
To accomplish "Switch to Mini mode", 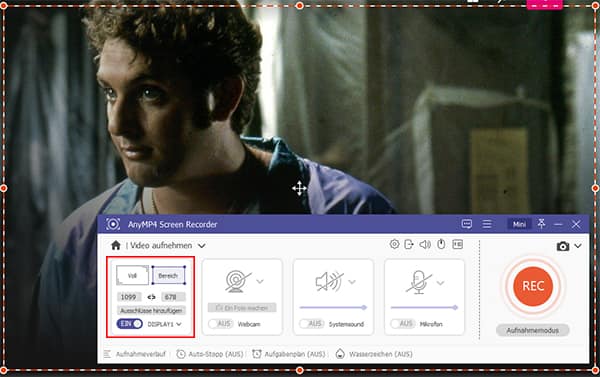I will tap(519, 224).
